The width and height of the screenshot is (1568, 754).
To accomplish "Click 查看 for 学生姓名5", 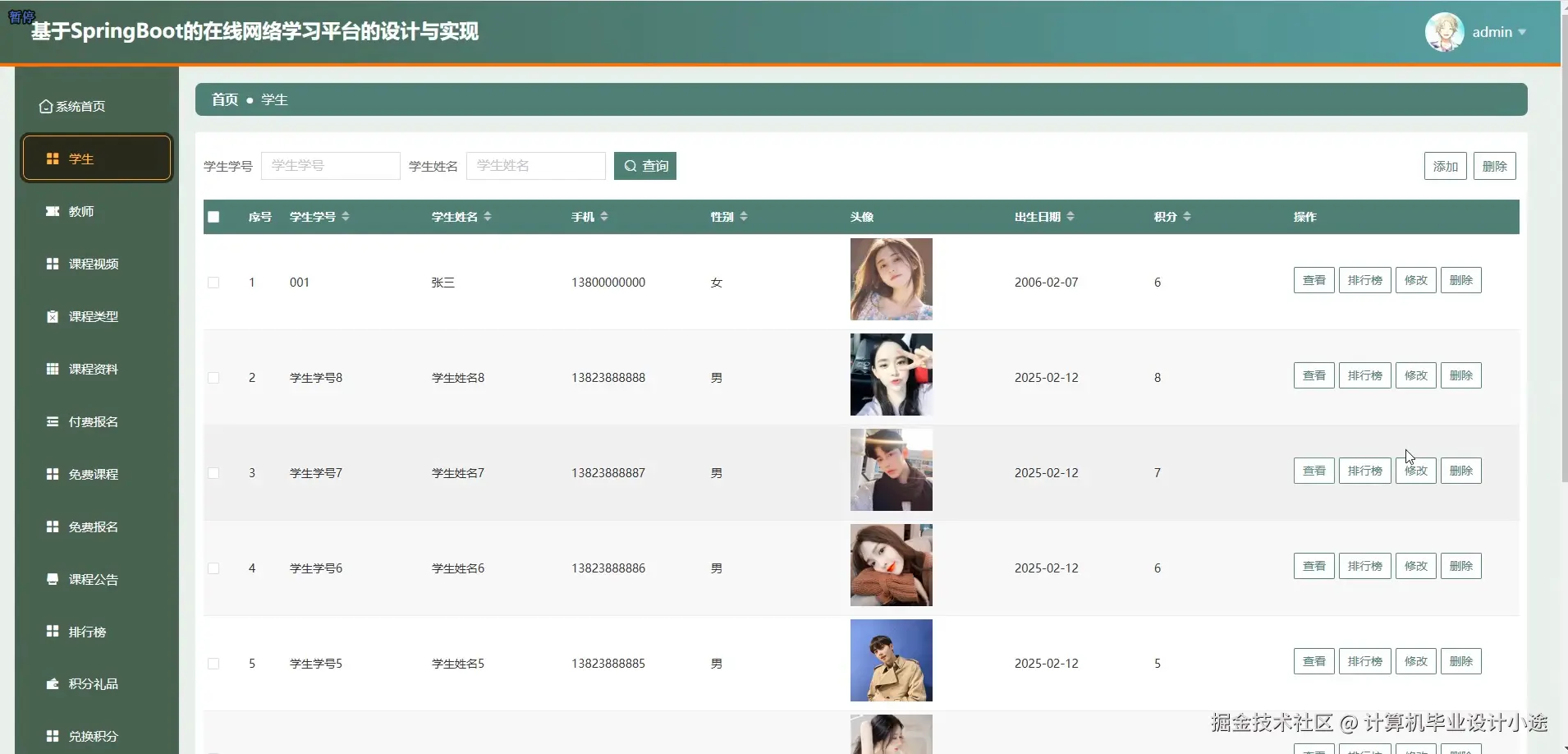I will click(1314, 661).
